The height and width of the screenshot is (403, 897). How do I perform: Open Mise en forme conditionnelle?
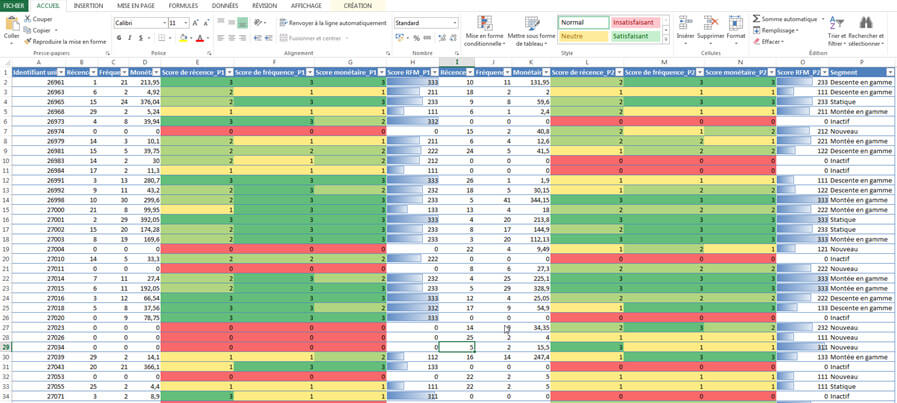pyautogui.click(x=484, y=31)
